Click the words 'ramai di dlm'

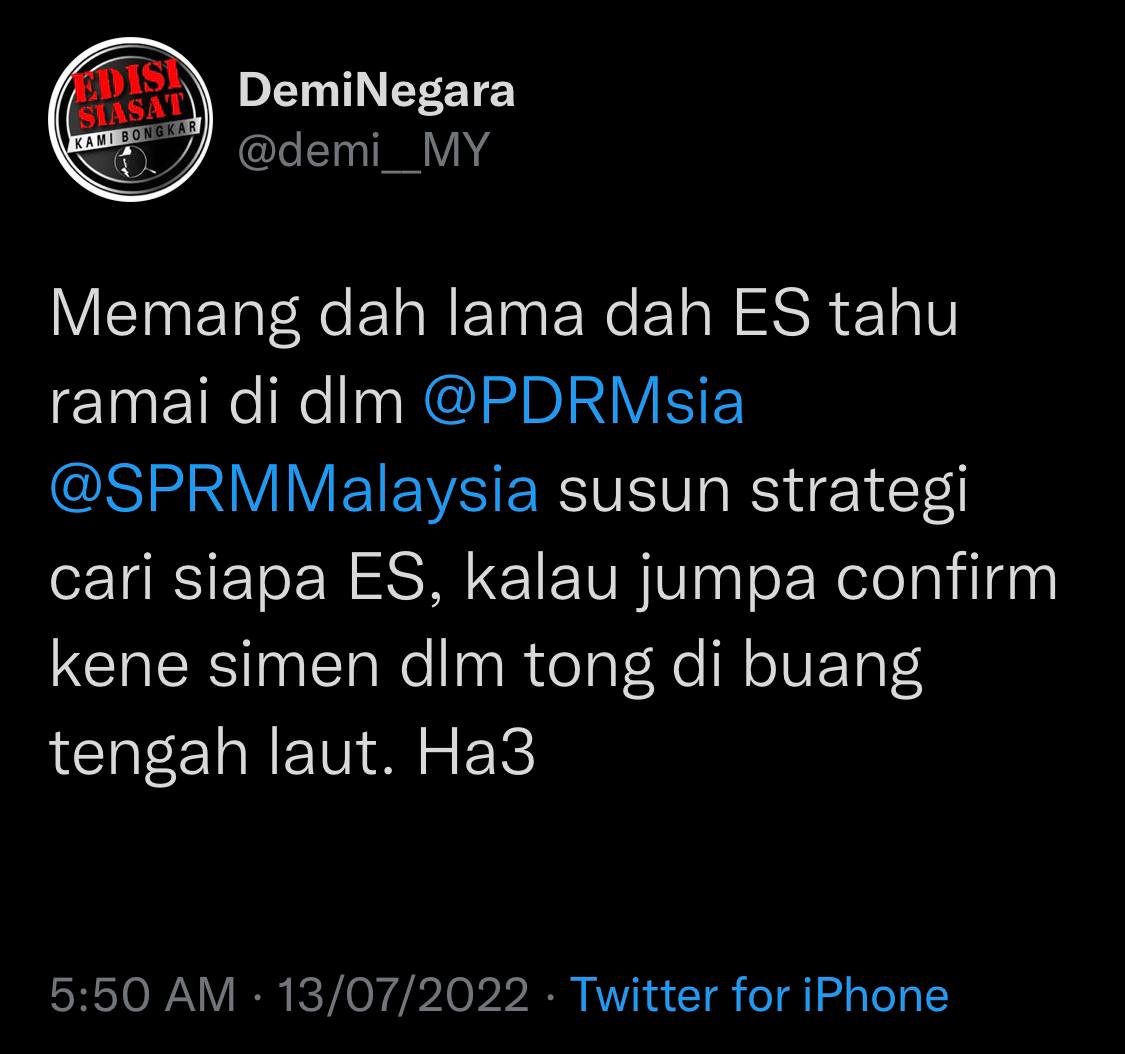tap(227, 402)
